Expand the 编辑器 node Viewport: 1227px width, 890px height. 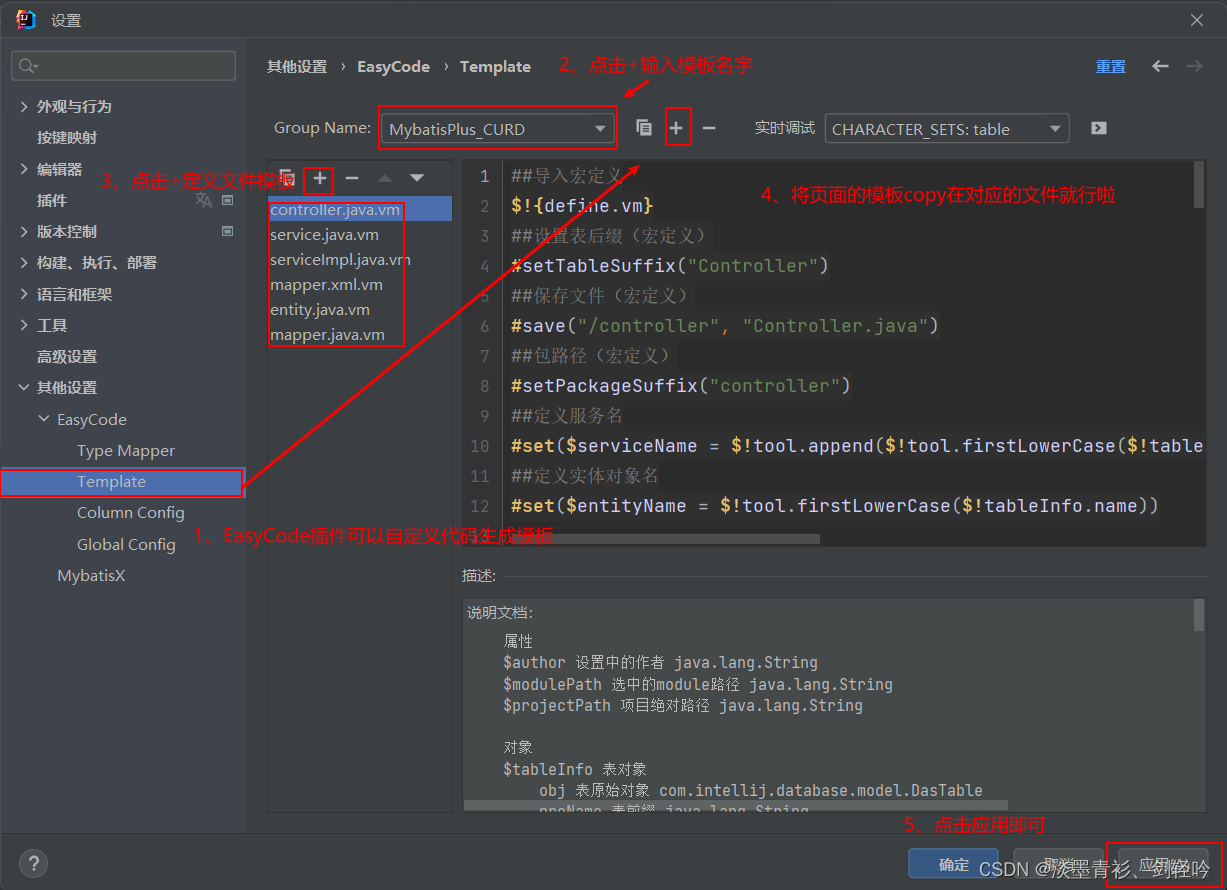pyautogui.click(x=24, y=169)
